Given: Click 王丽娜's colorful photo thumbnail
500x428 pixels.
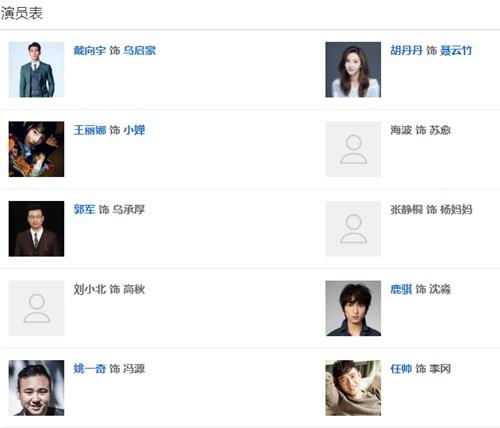Looking at the screenshot, I should point(36,149).
